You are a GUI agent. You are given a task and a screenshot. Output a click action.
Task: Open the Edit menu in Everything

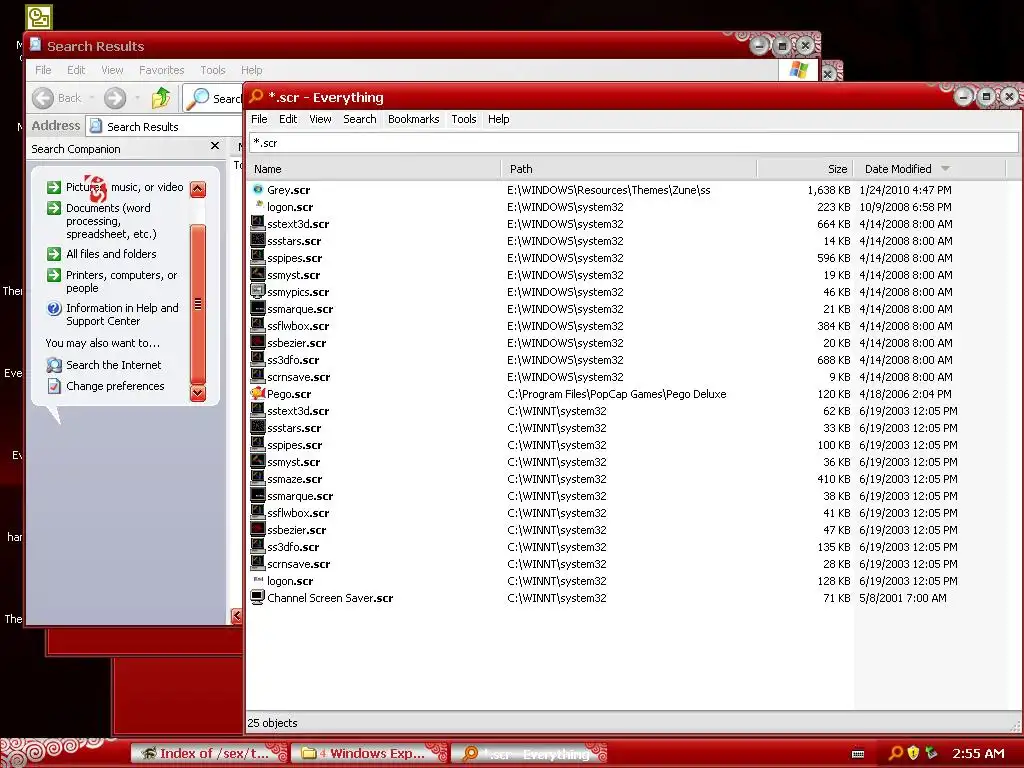288,119
